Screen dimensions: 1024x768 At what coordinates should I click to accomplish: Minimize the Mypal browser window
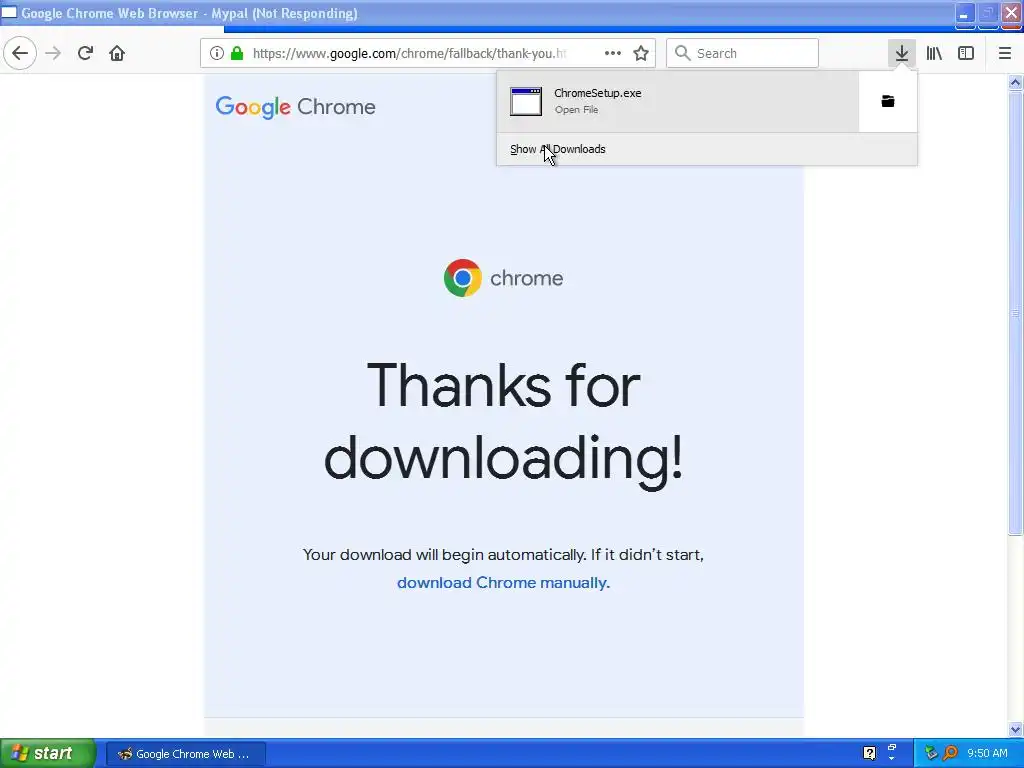[965, 14]
